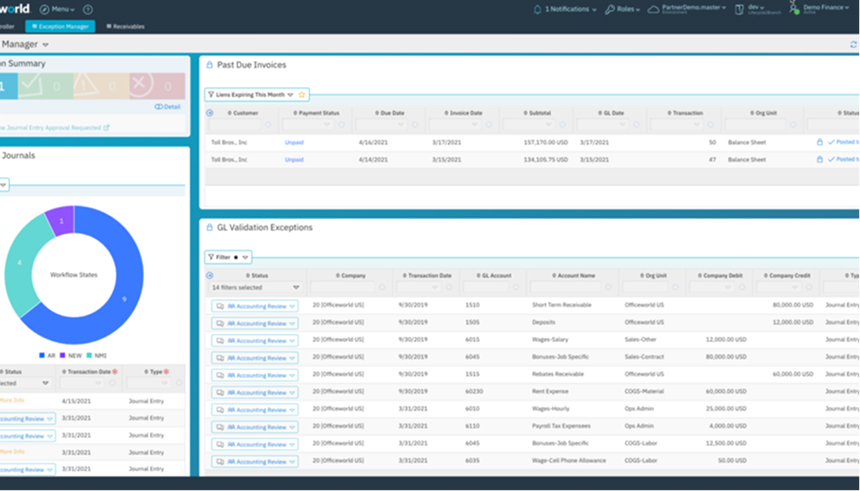The width and height of the screenshot is (860, 491).
Task: Switch to the Receivables tab
Action: [125, 26]
